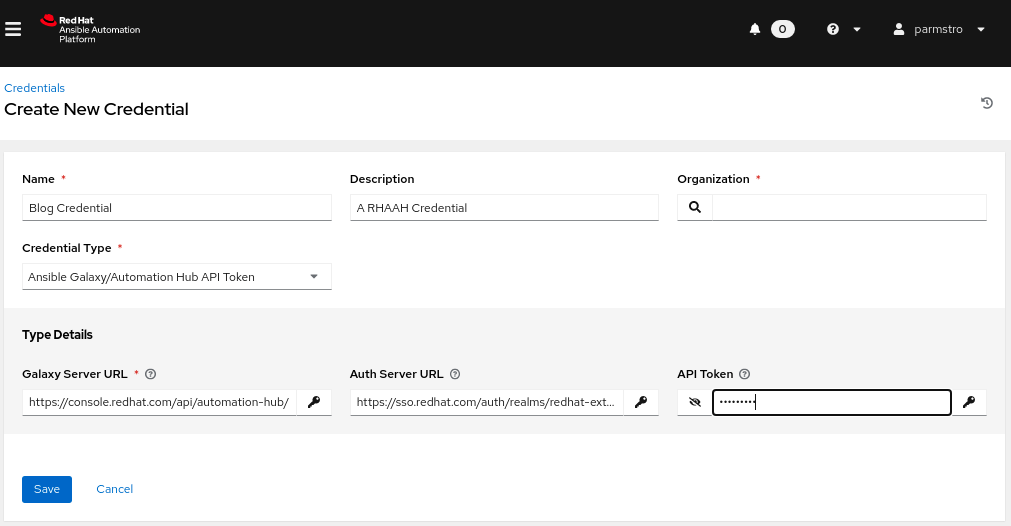
Task: Click the API Token key icon
Action: click(968, 402)
